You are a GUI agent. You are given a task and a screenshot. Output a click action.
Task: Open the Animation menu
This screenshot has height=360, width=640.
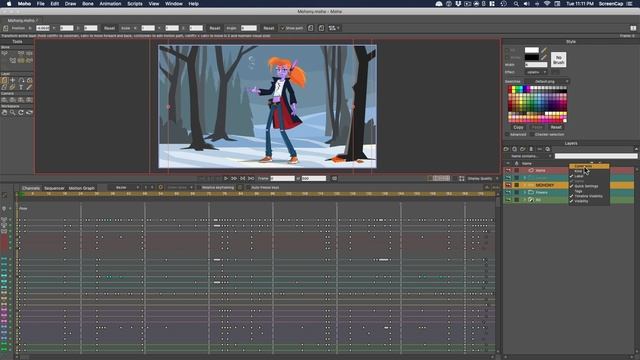pos(110,4)
